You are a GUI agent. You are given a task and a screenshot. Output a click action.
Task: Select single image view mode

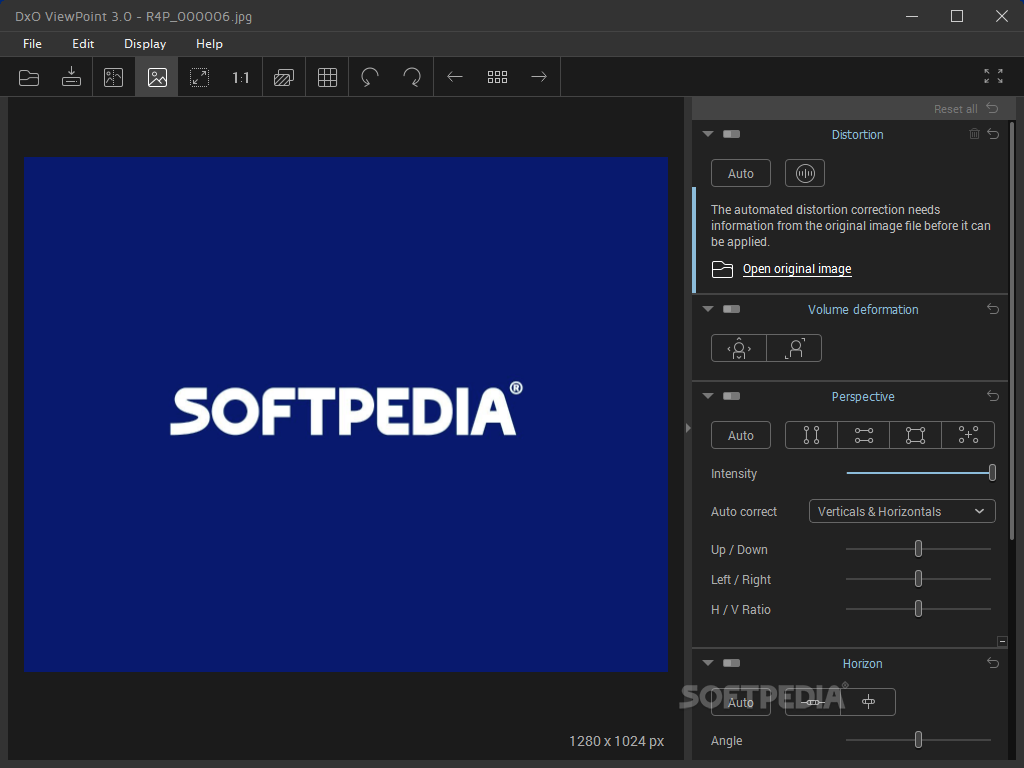click(157, 77)
